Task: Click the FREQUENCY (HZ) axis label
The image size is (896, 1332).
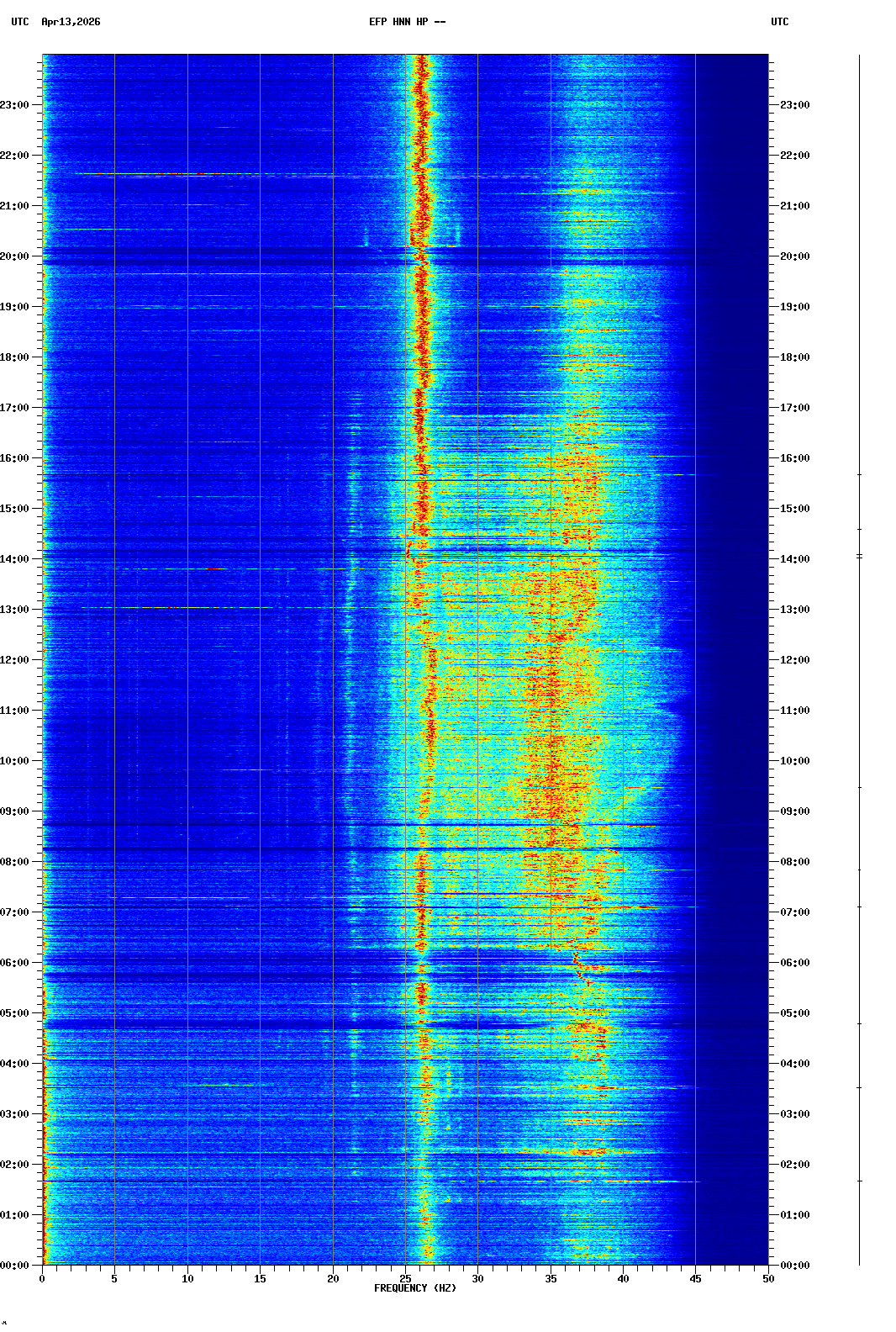Action: pos(414,1288)
